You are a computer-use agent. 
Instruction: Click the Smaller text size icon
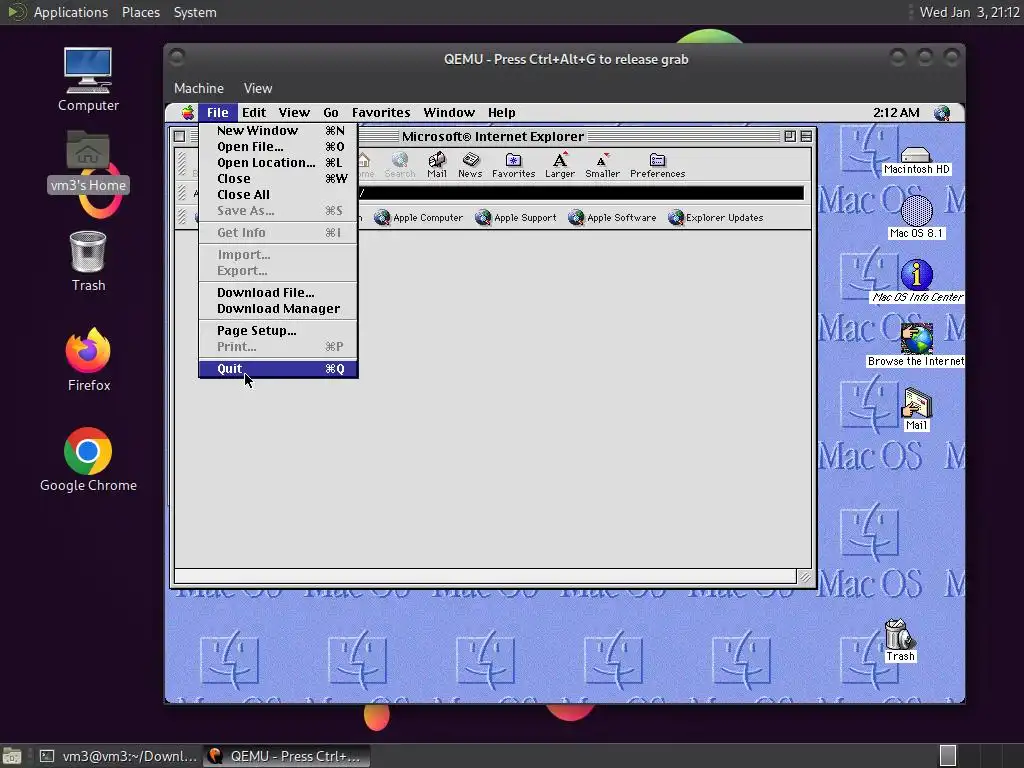[x=602, y=165]
